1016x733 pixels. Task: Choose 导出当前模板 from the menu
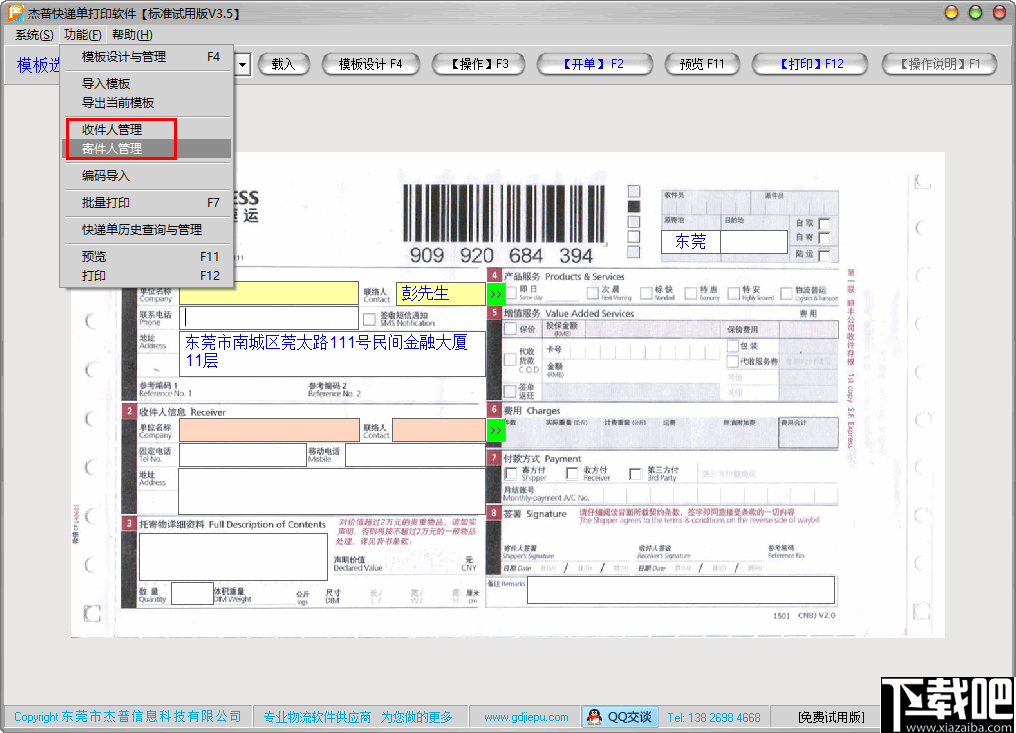pyautogui.click(x=147, y=102)
